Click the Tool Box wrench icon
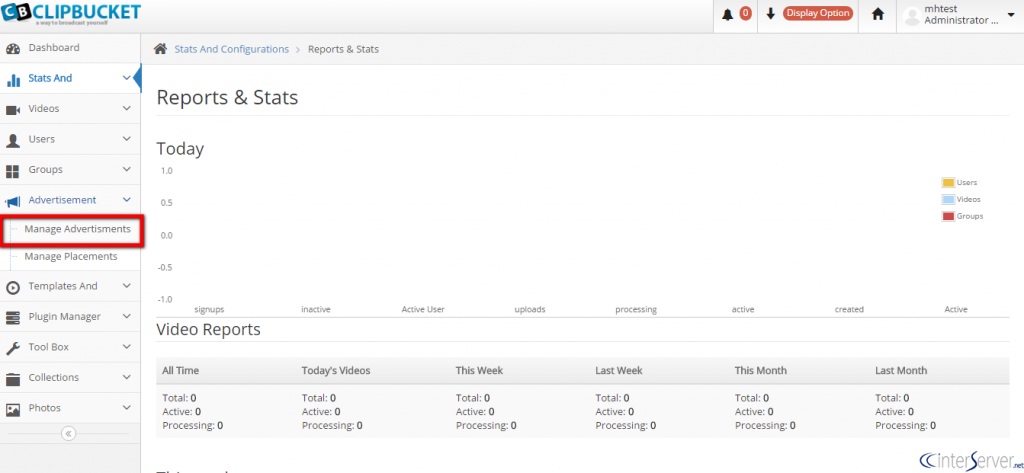This screenshot has height=473, width=1024. [x=12, y=348]
